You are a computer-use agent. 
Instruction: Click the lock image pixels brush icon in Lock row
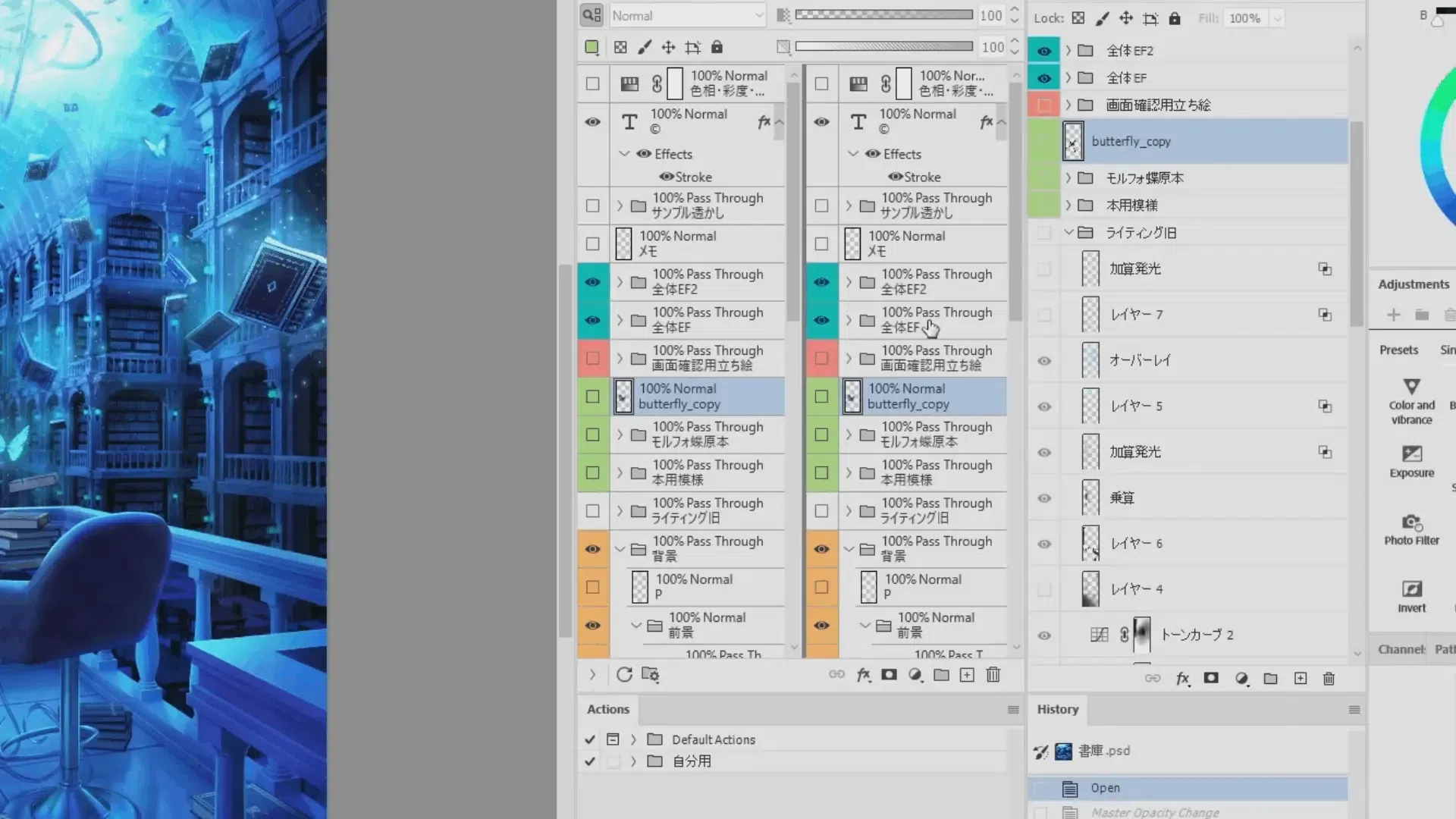[x=1102, y=18]
